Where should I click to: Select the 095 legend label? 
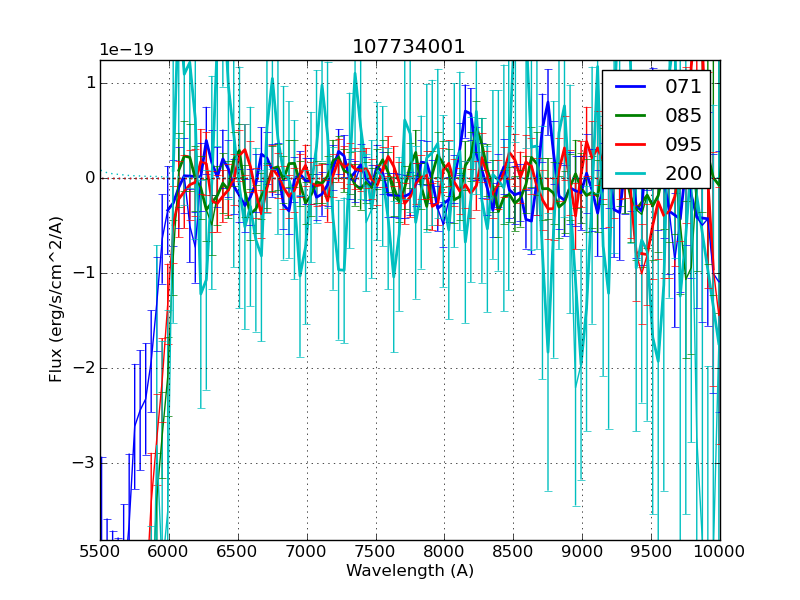pos(683,144)
